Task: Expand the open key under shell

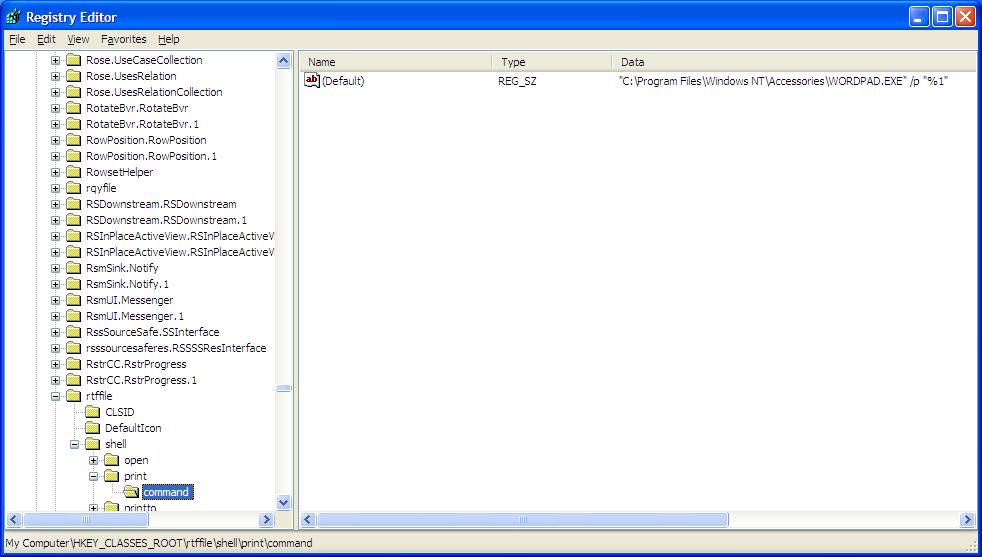Action: pos(94,460)
